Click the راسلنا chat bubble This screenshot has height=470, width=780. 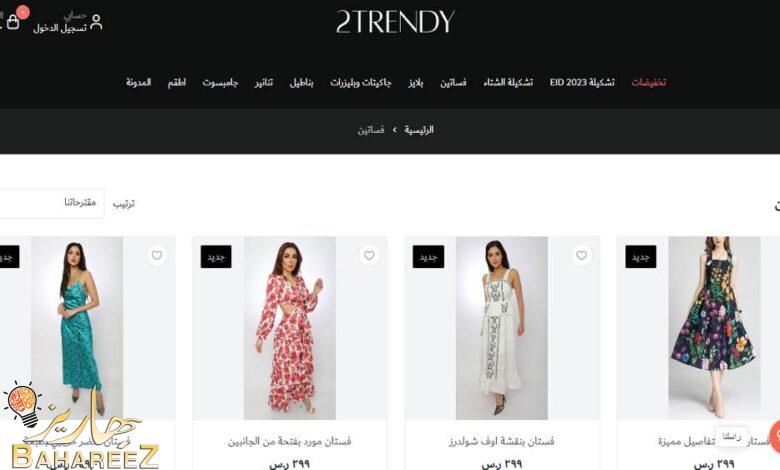click(732, 437)
